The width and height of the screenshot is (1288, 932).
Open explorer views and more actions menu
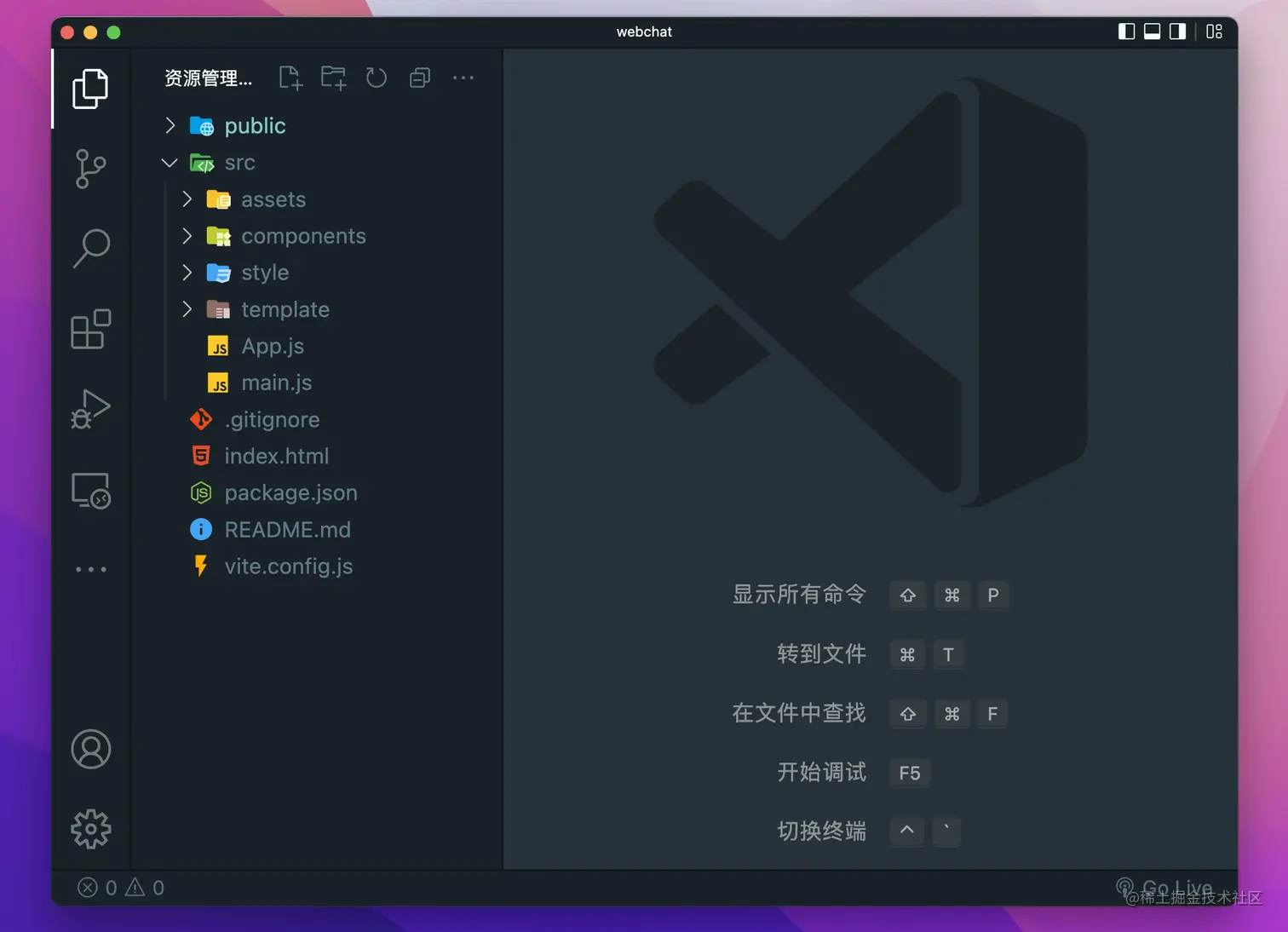(463, 78)
